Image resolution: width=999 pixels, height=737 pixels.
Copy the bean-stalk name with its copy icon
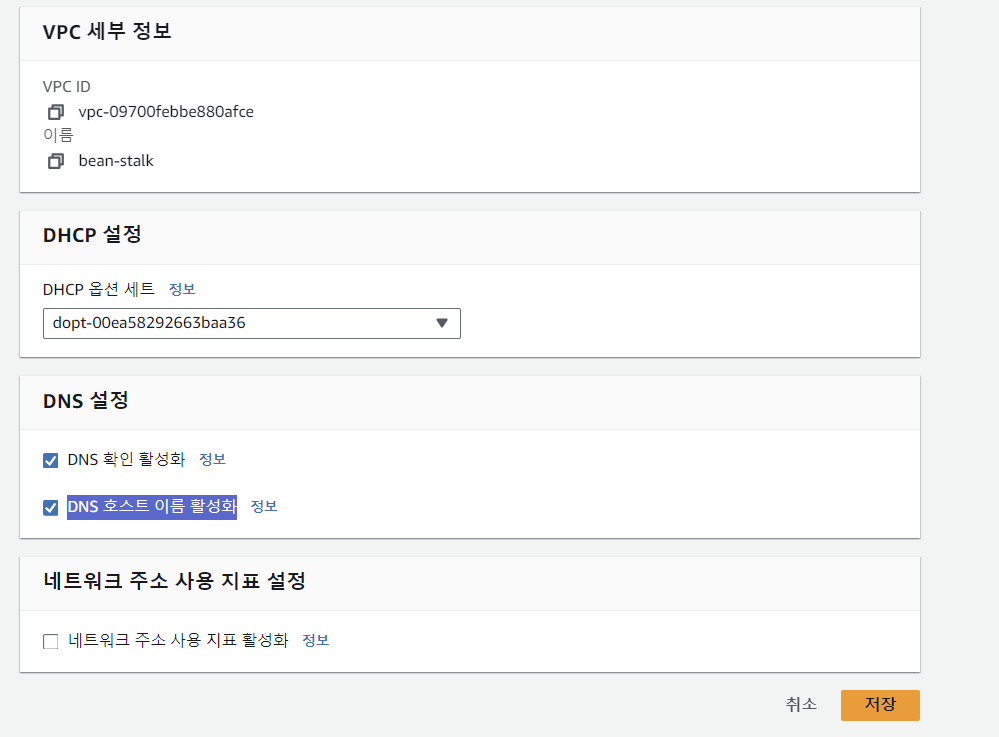(x=56, y=161)
